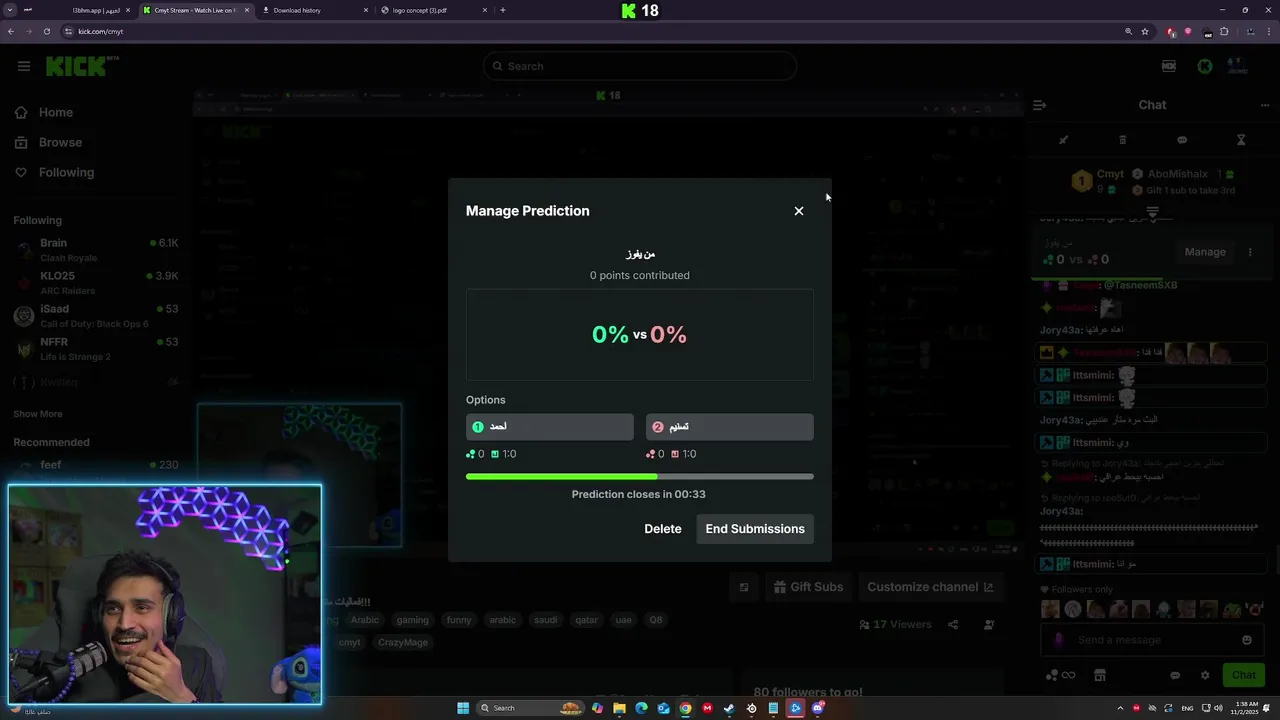1280x720 pixels.
Task: Show hidden tray icons chevron
Action: [1120, 708]
